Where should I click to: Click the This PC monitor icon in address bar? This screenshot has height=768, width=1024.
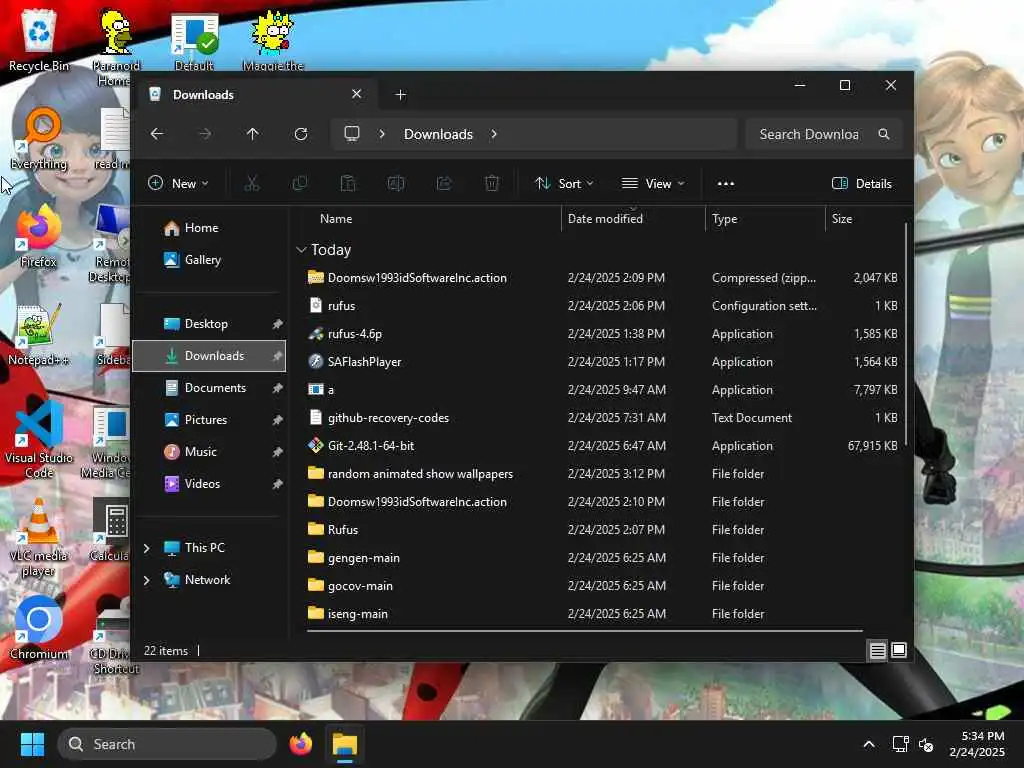pos(352,134)
